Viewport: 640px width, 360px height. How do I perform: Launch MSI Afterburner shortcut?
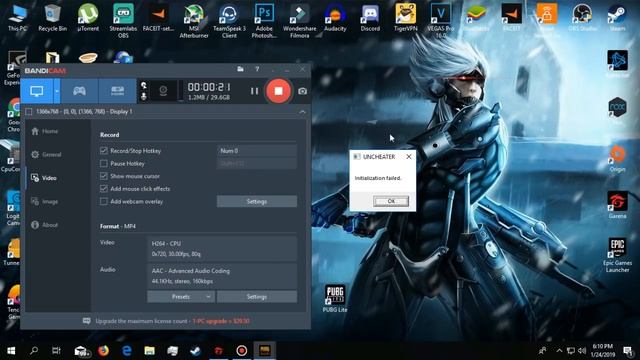(x=194, y=21)
